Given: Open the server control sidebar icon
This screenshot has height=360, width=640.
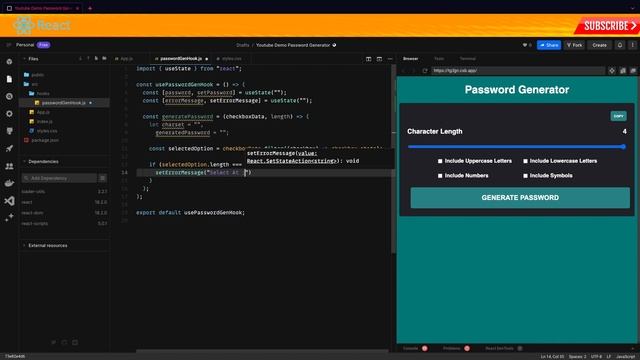Looking at the screenshot, I should click(9, 131).
